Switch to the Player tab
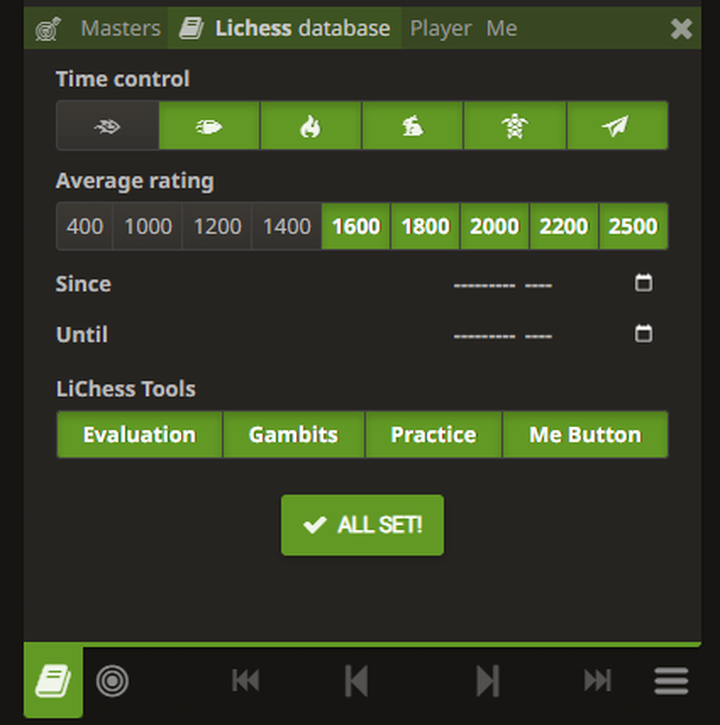The height and width of the screenshot is (725, 720). [x=440, y=28]
